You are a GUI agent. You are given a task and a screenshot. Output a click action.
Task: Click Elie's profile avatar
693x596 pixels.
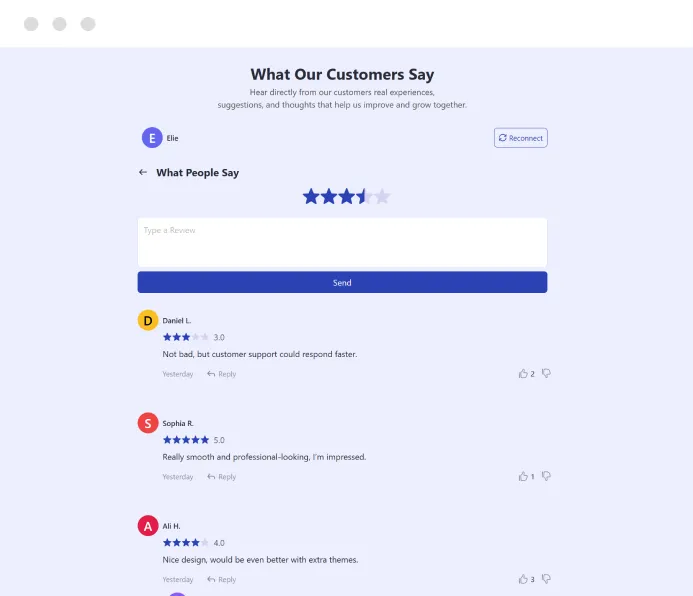(x=152, y=138)
